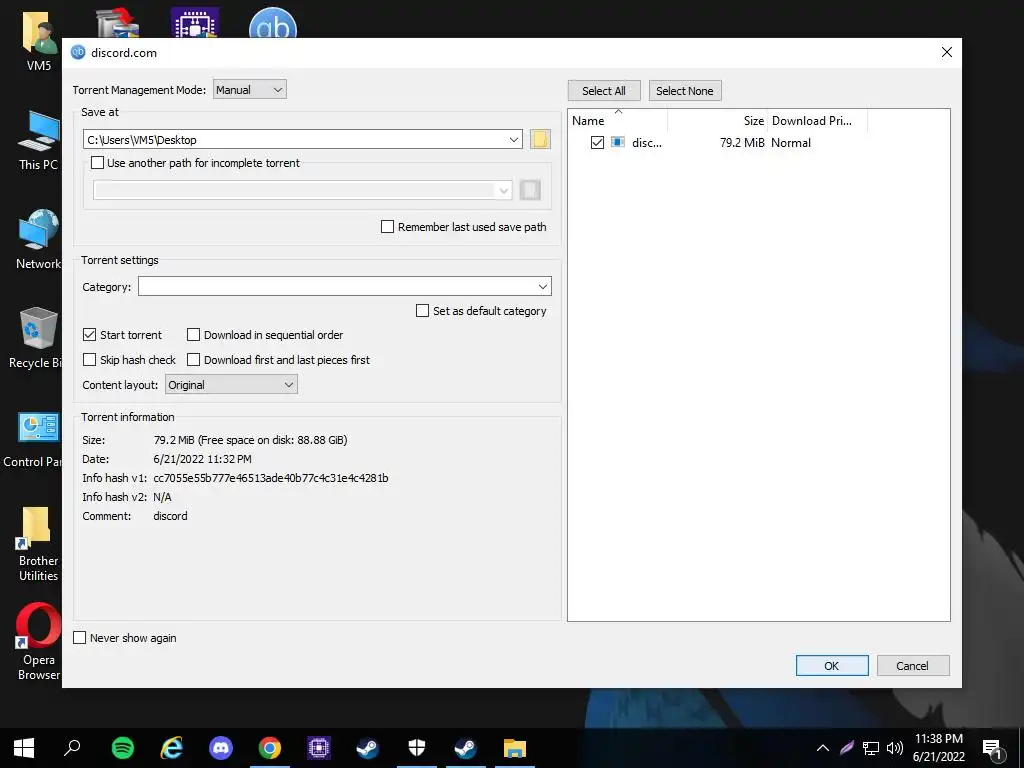This screenshot has height=768, width=1024.
Task: Confirm the torrent with OK
Action: [x=832, y=665]
